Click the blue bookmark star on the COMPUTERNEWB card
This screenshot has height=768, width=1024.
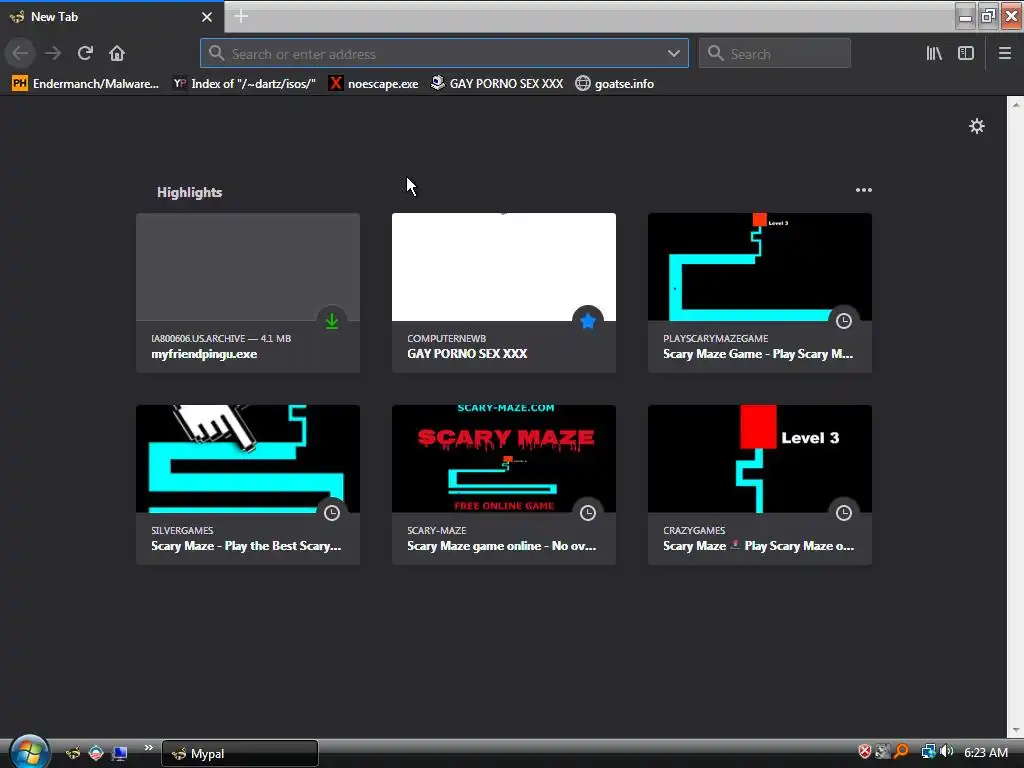point(588,321)
